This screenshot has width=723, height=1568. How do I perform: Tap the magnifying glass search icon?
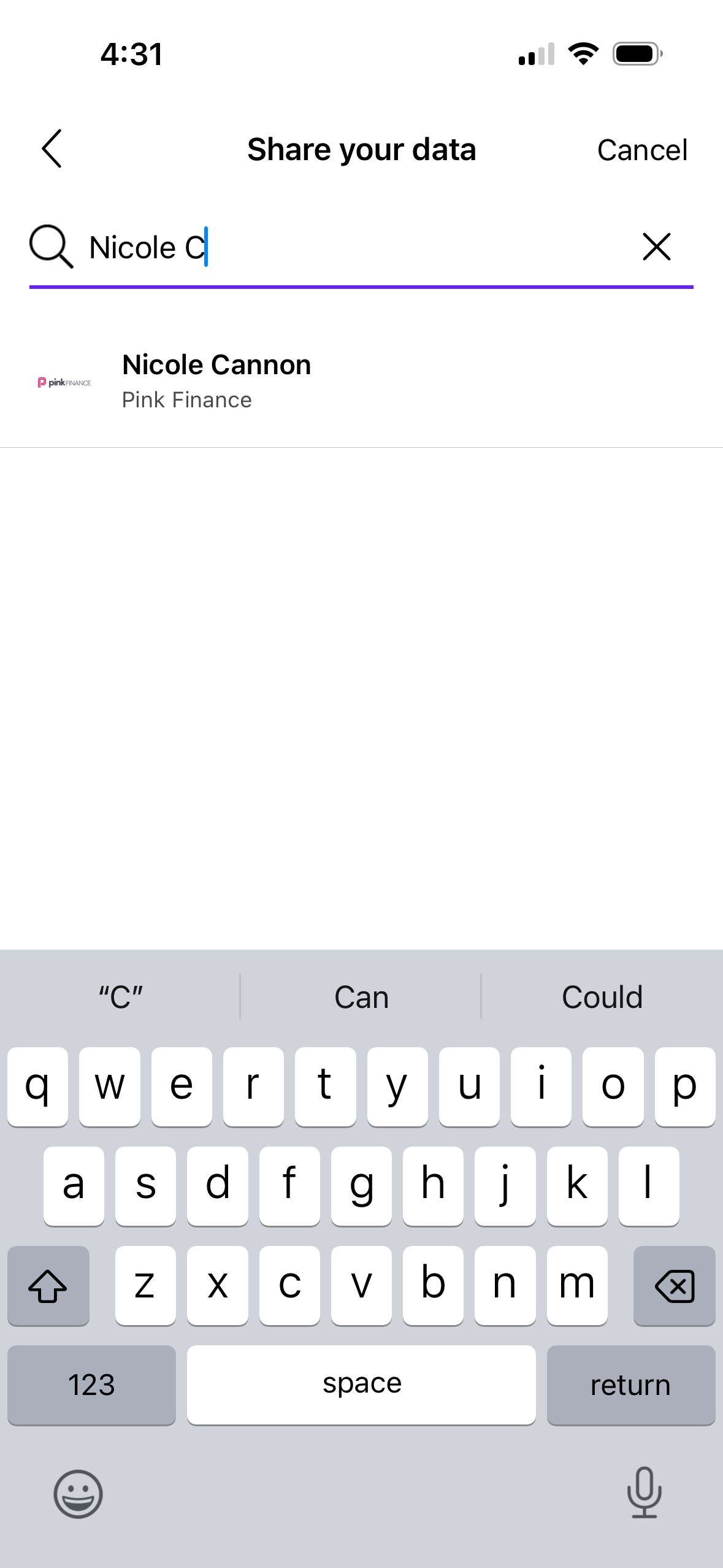(51, 247)
